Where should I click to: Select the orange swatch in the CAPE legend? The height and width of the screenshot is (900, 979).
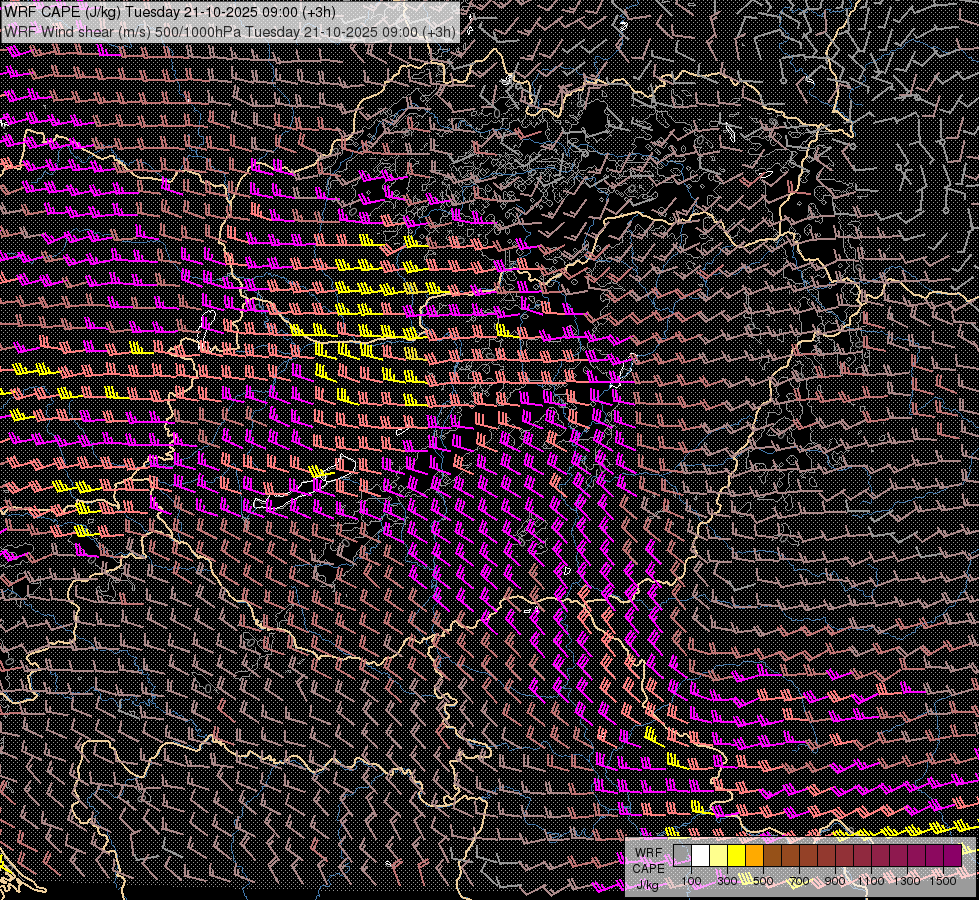pos(754,856)
